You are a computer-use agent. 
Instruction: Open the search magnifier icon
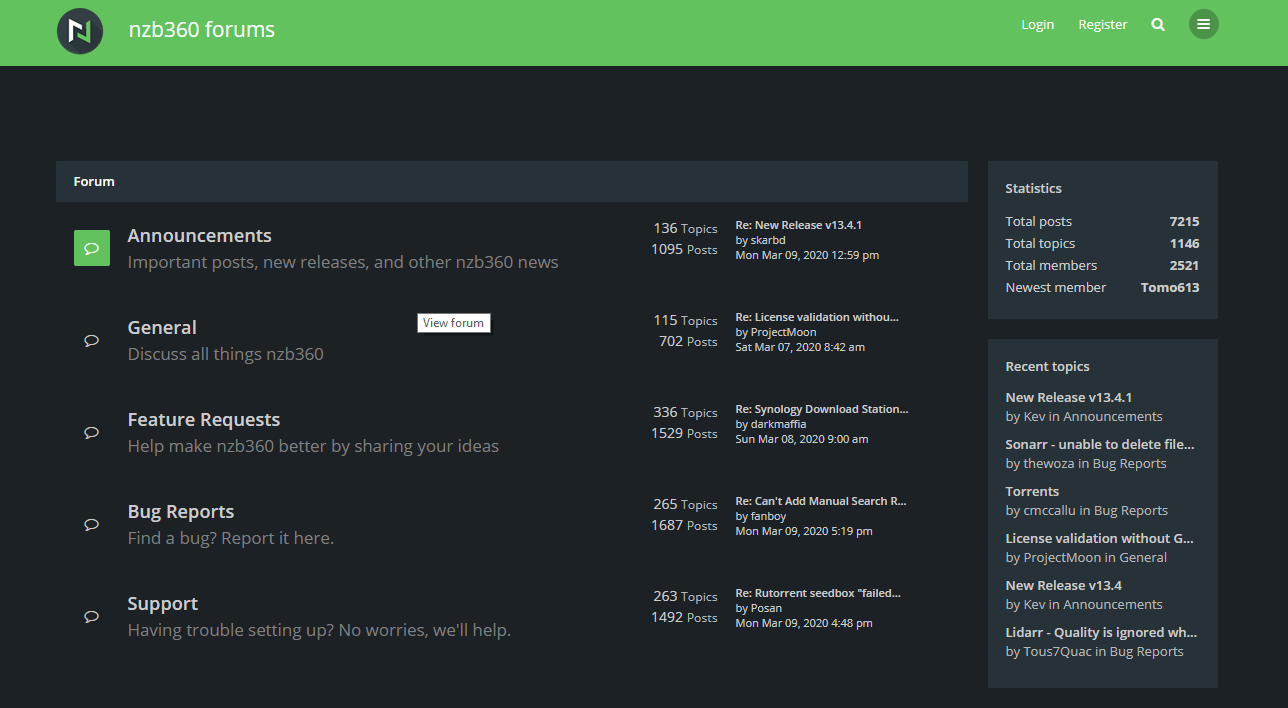pyautogui.click(x=1157, y=24)
